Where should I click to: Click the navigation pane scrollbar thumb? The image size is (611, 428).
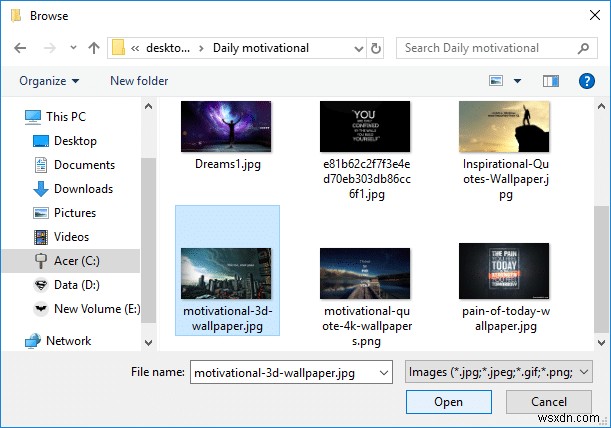(x=148, y=241)
